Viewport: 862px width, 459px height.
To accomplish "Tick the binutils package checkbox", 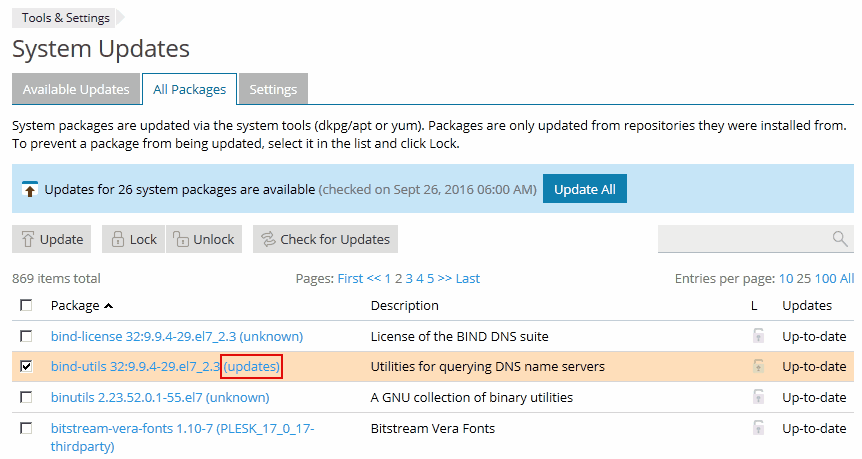I will point(26,397).
